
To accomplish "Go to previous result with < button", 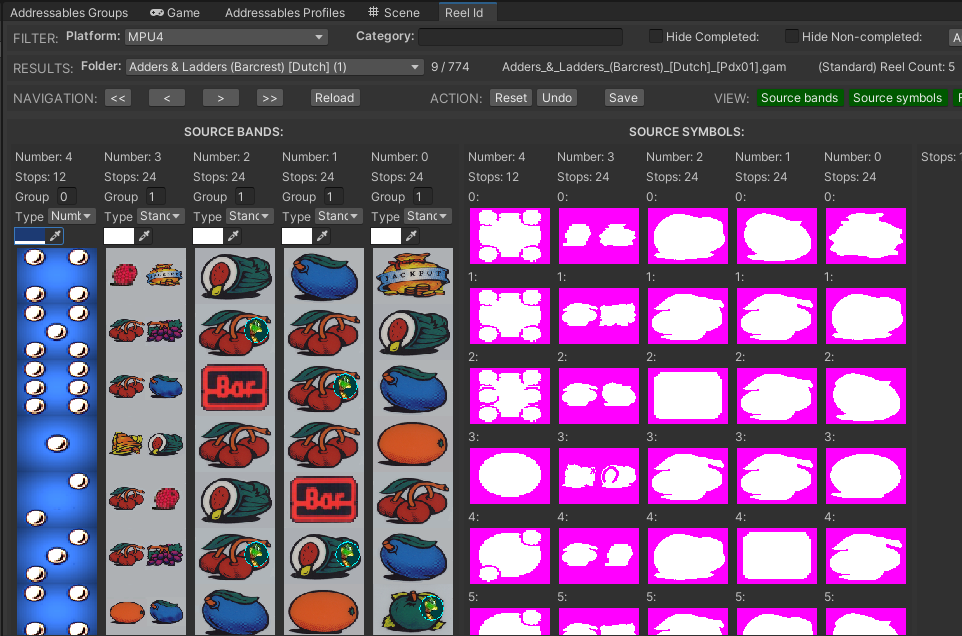I will [167, 98].
